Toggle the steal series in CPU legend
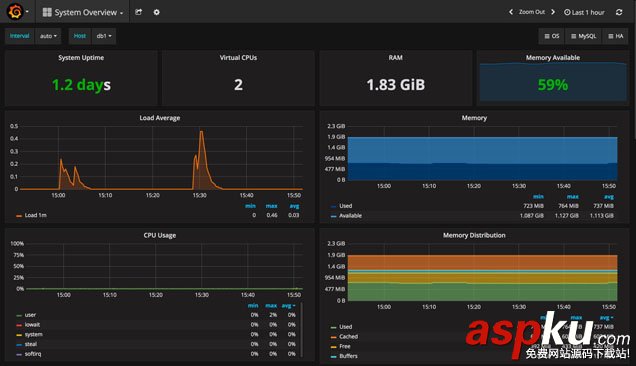The height and width of the screenshot is (366, 636). tap(31, 344)
